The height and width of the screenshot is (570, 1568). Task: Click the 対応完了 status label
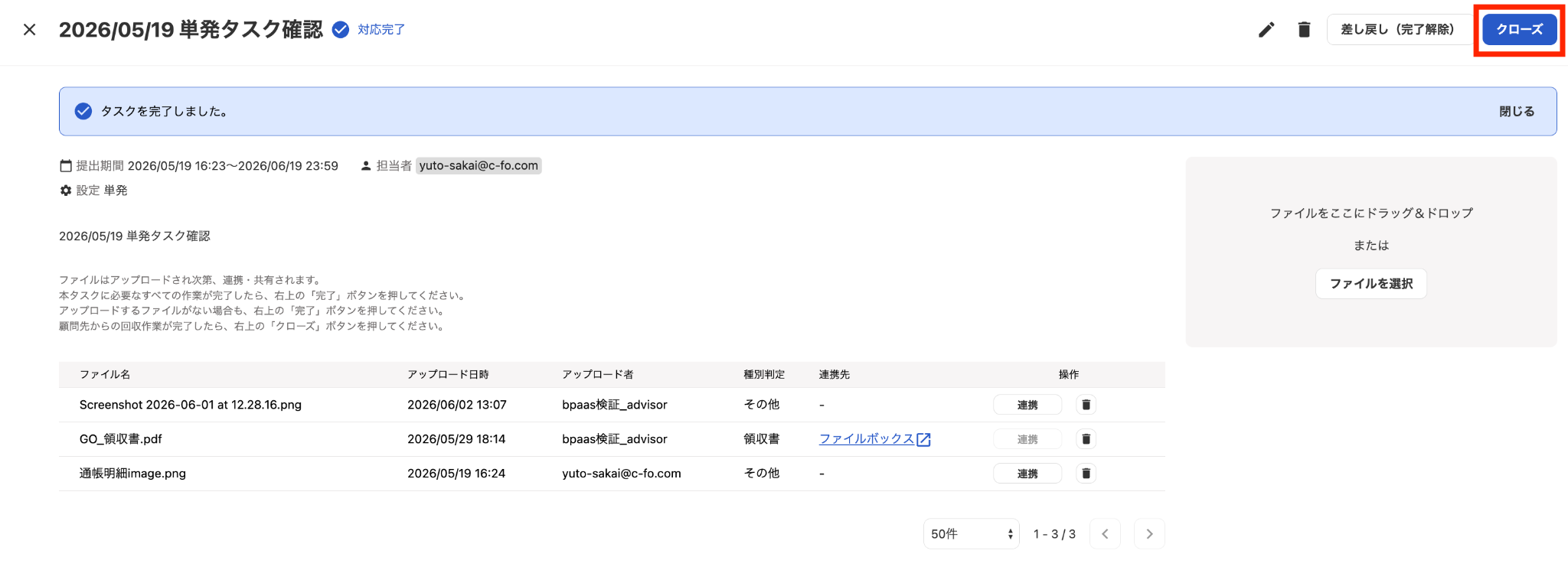[381, 30]
